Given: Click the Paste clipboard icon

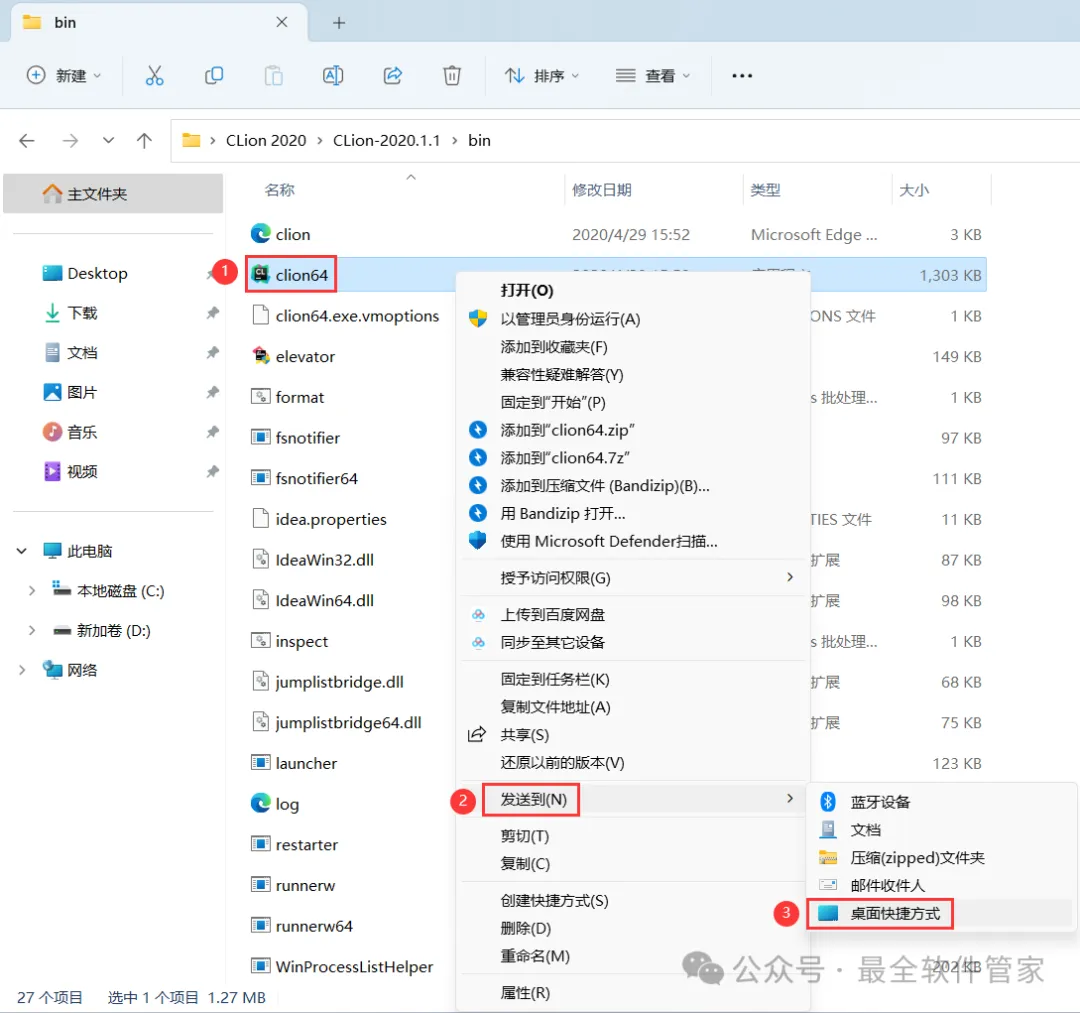Looking at the screenshot, I should (273, 76).
